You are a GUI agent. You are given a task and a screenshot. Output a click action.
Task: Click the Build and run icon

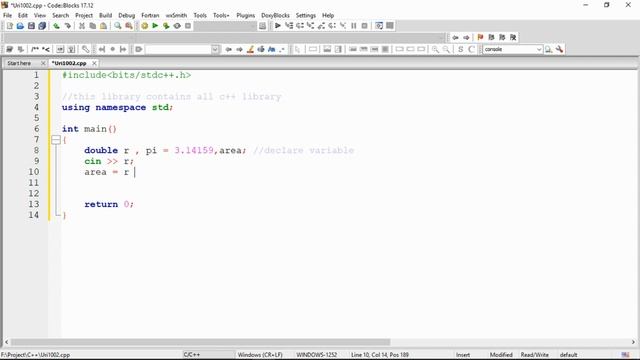[x=166, y=26]
